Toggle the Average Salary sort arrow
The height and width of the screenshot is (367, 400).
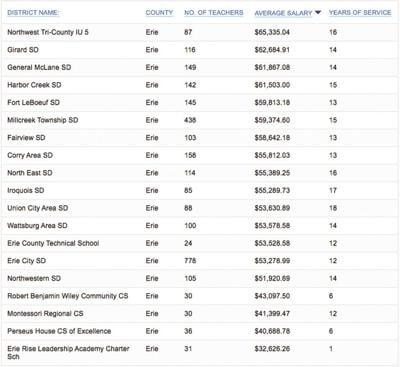(318, 13)
